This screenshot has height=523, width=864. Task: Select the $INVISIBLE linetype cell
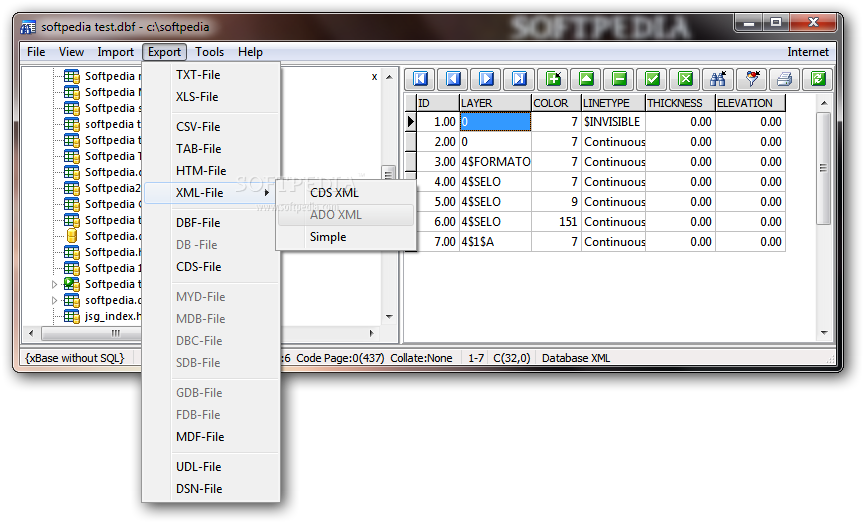coord(613,122)
